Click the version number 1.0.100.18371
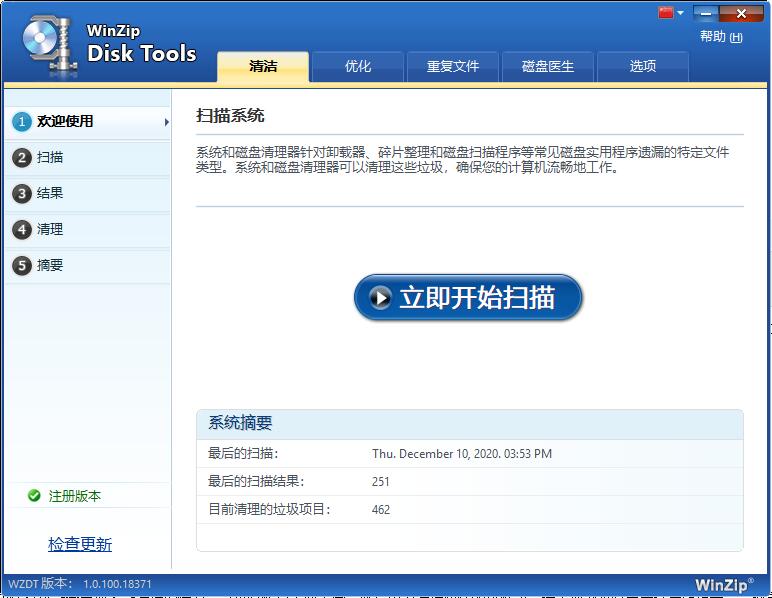The height and width of the screenshot is (598, 772). click(117, 584)
